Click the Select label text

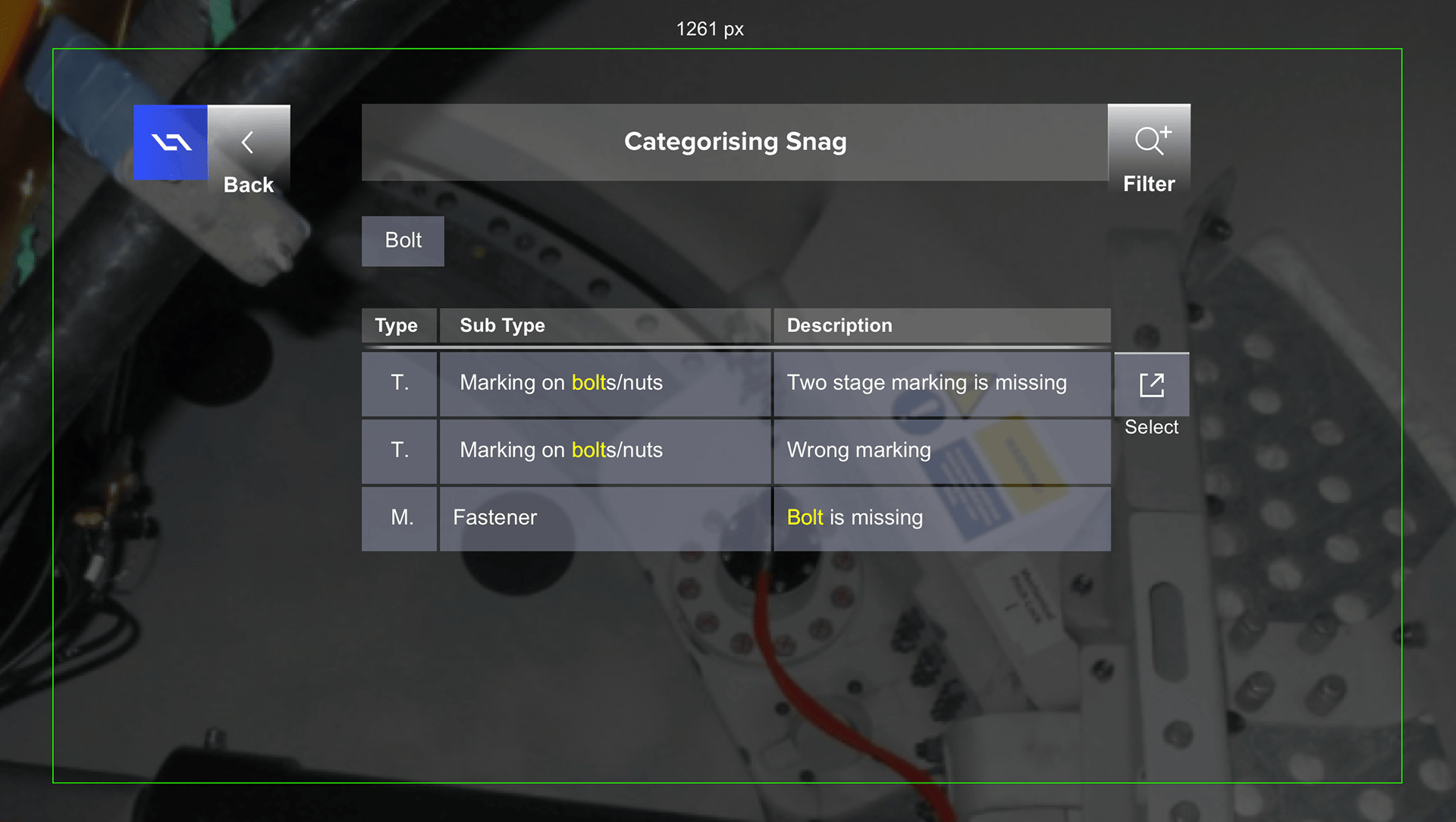click(1151, 427)
